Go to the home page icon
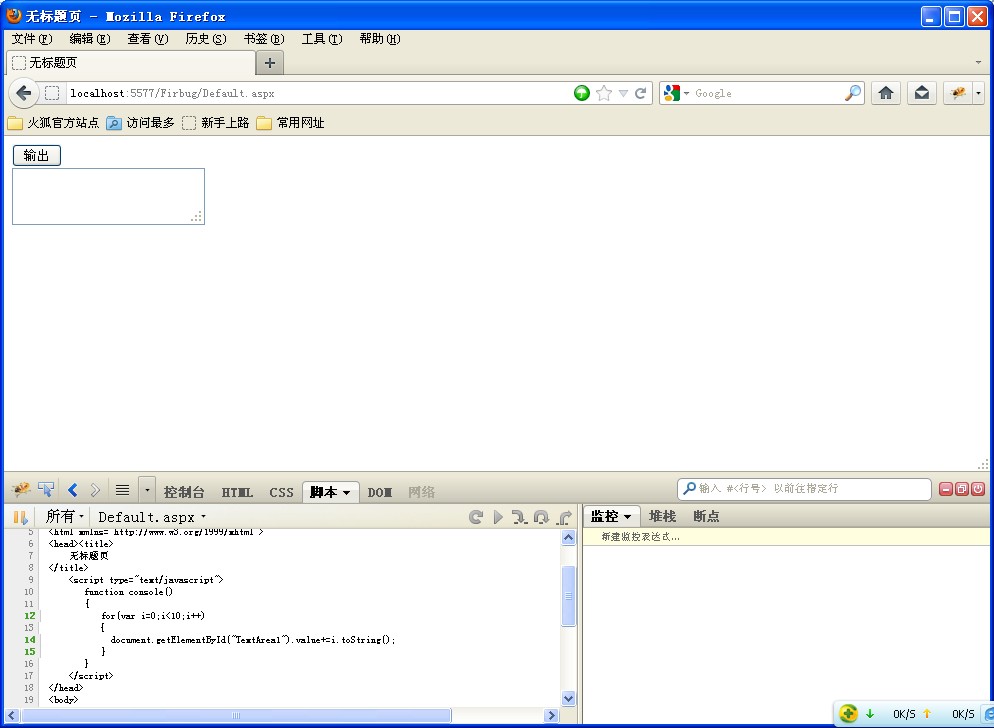 pyautogui.click(x=886, y=93)
